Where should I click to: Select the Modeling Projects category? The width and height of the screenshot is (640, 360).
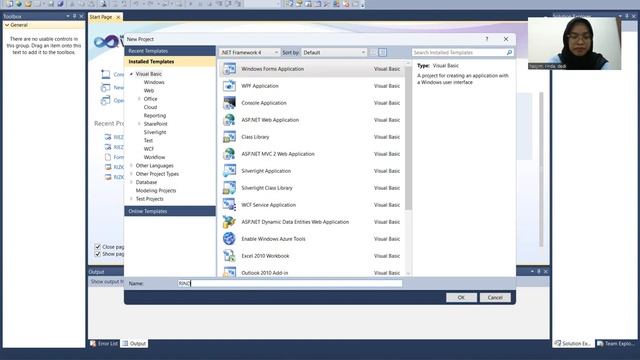[x=156, y=191]
